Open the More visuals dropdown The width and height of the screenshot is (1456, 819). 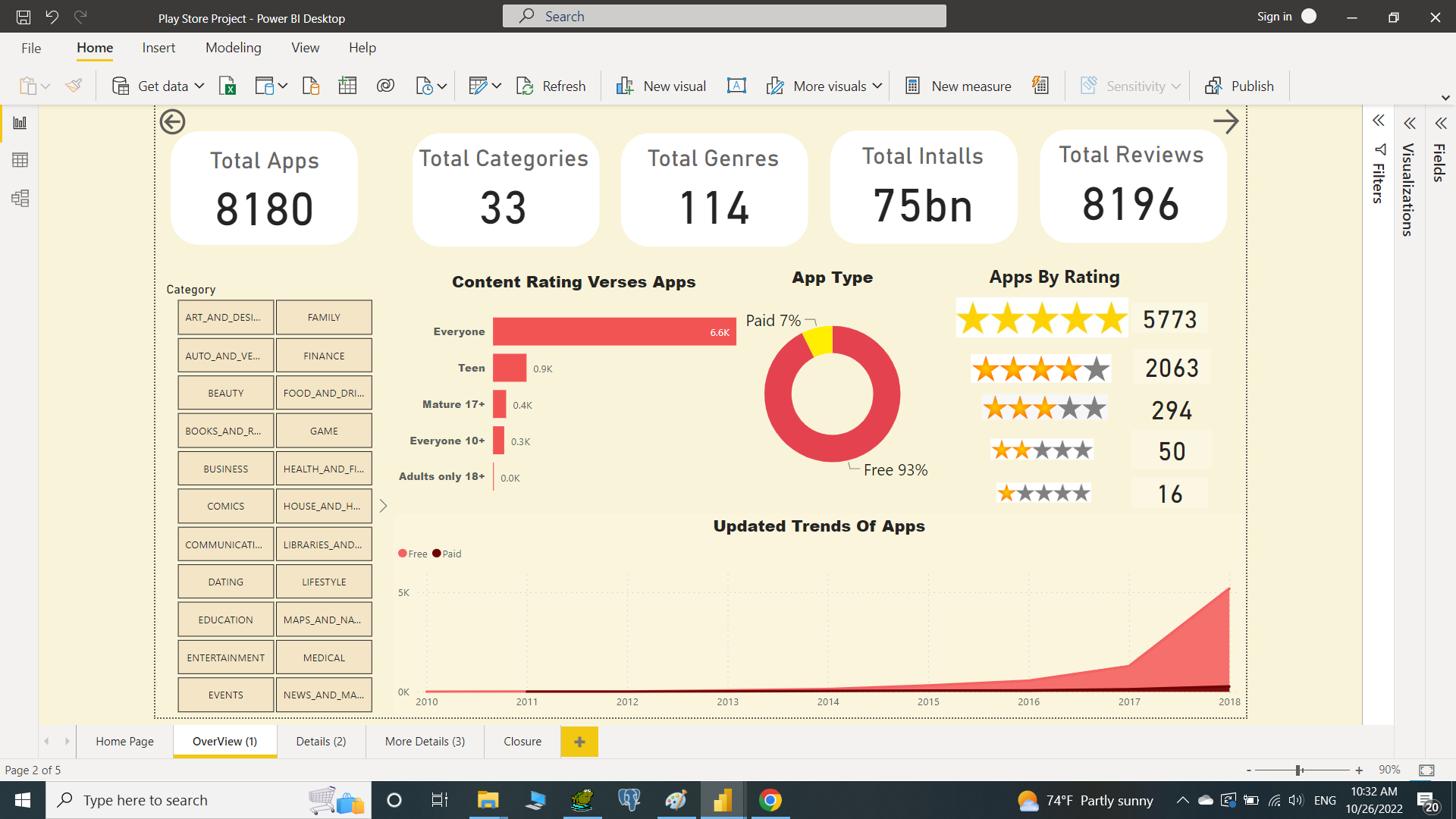(x=878, y=86)
